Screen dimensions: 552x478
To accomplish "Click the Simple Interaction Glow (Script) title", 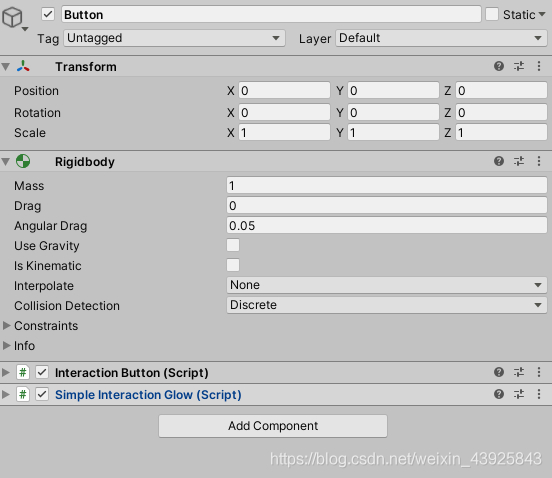I will (148, 395).
